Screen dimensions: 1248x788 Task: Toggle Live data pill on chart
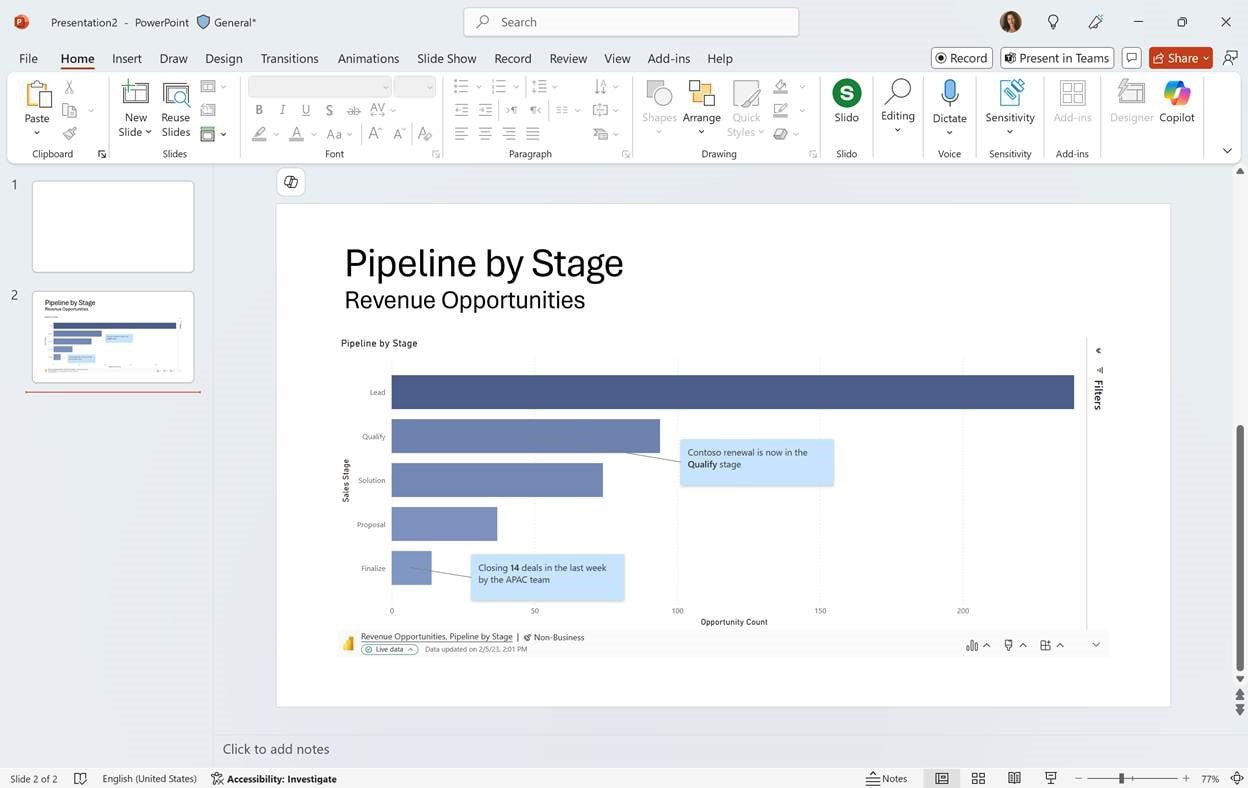(x=390, y=649)
